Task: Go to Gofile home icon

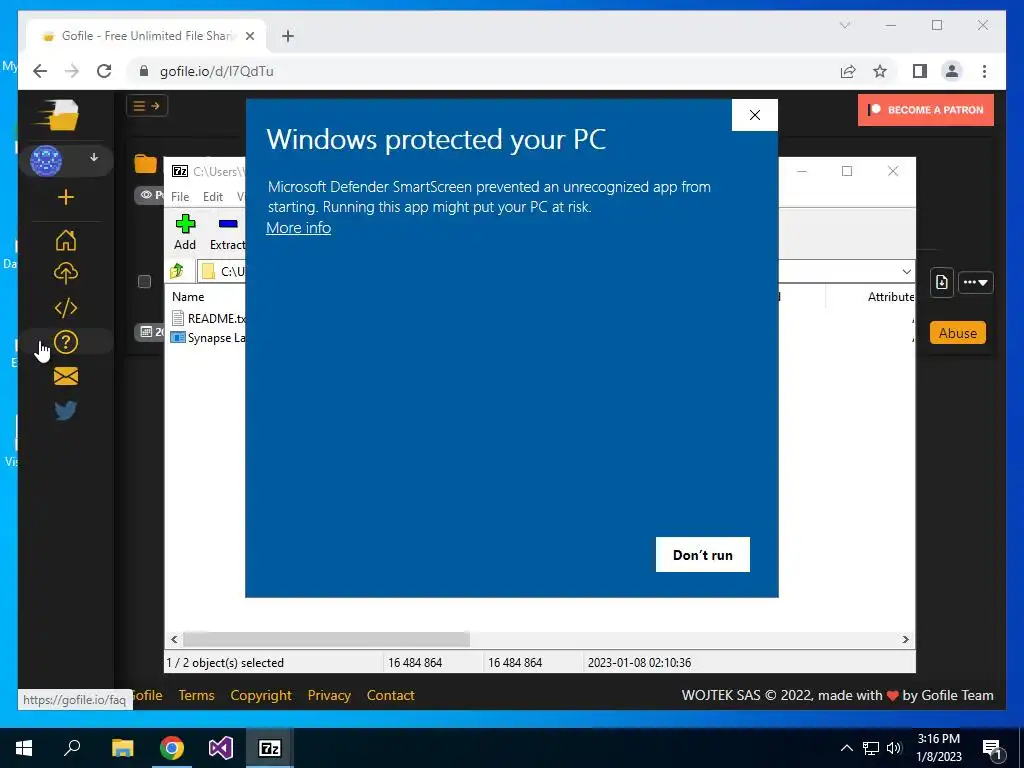Action: (66, 240)
